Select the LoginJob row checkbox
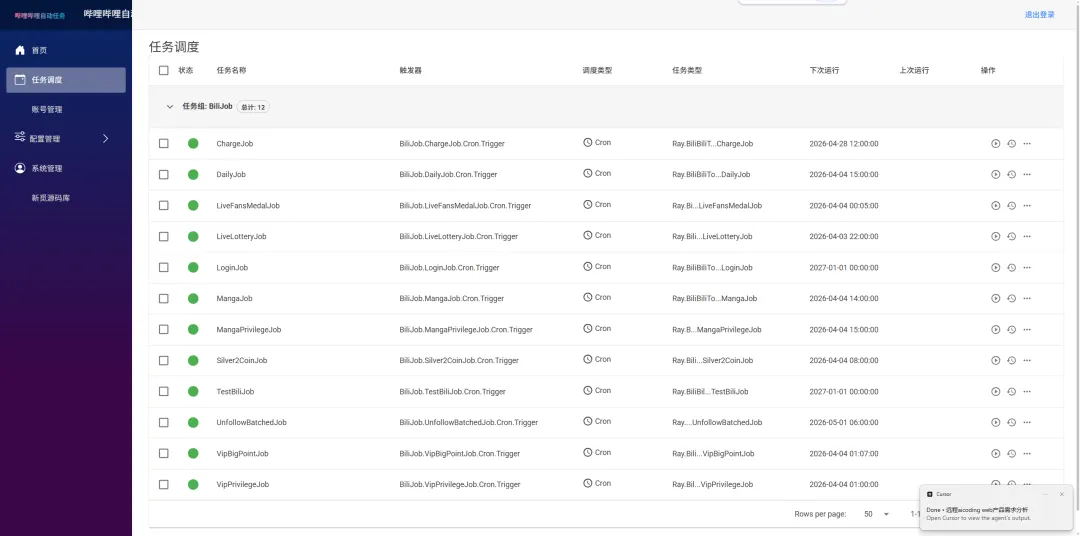The image size is (1080, 536). click(164, 268)
